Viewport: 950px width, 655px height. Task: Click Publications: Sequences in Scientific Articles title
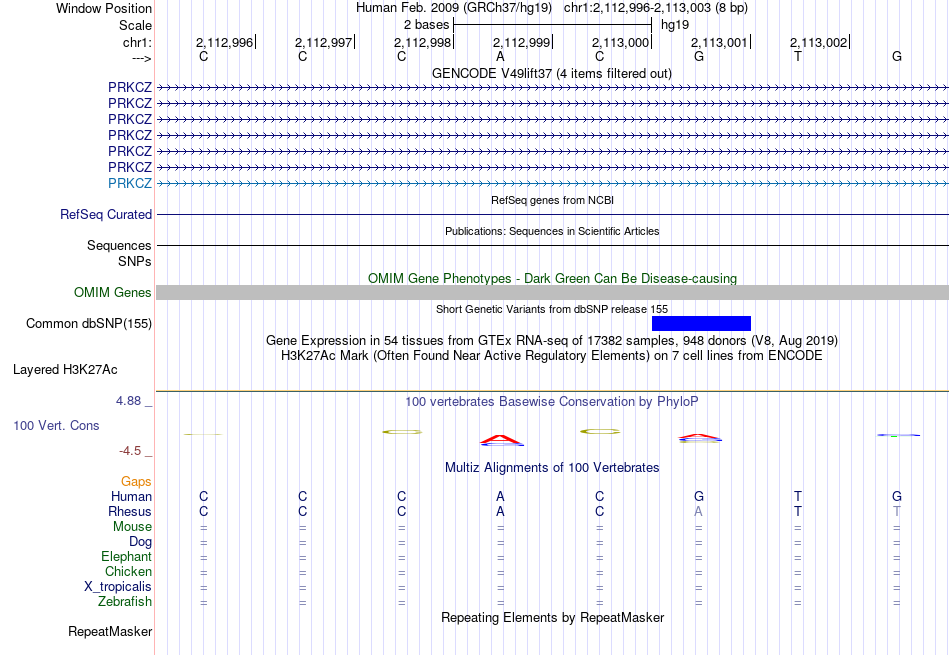[x=552, y=231]
